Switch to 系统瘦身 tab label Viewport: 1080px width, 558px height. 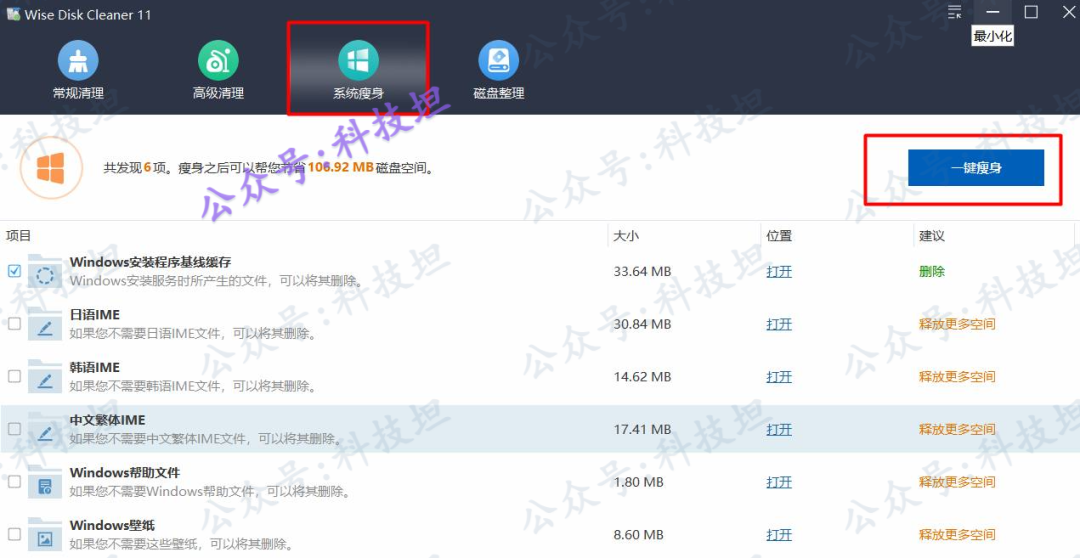click(358, 93)
